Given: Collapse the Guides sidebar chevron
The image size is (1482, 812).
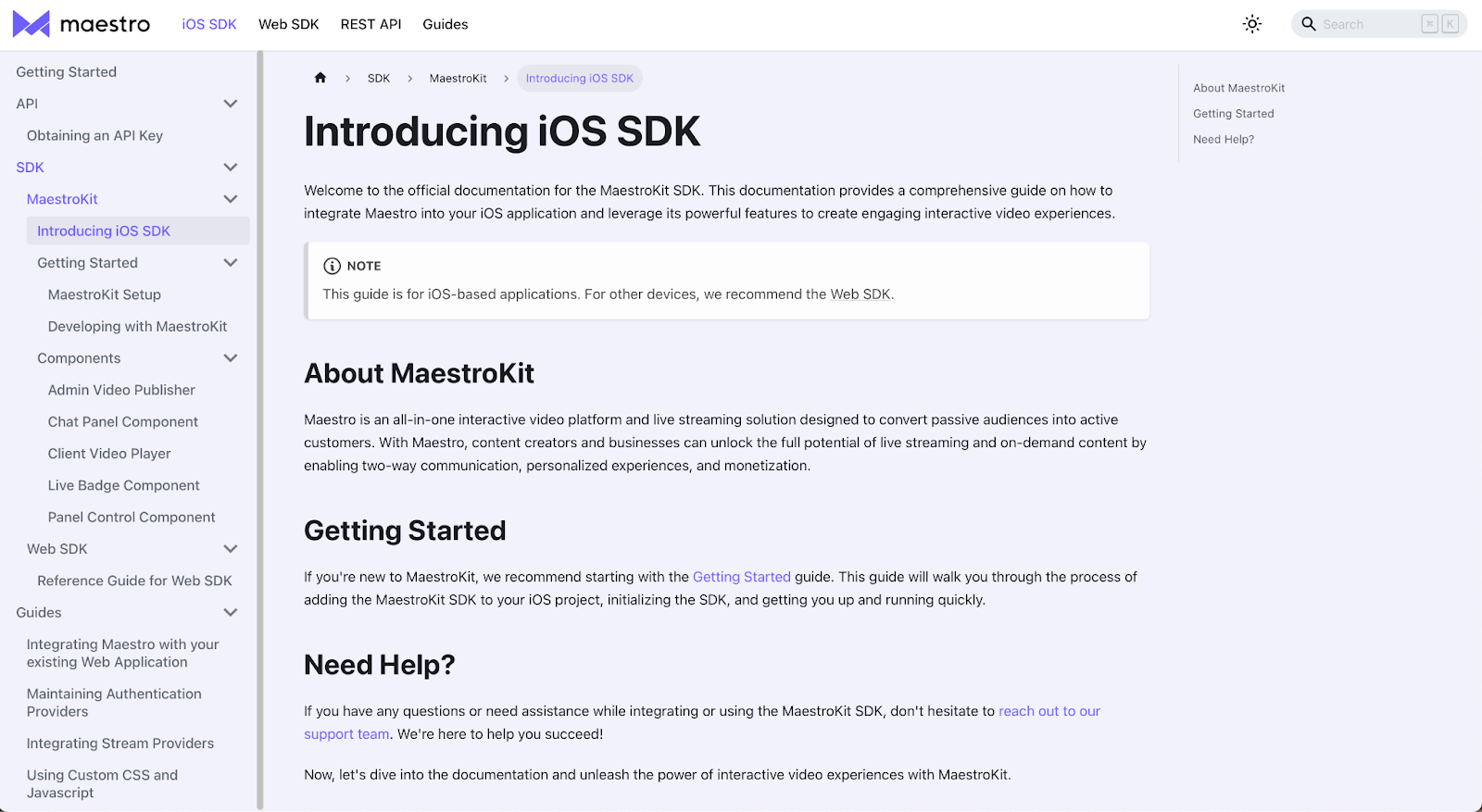Looking at the screenshot, I should tap(231, 613).
